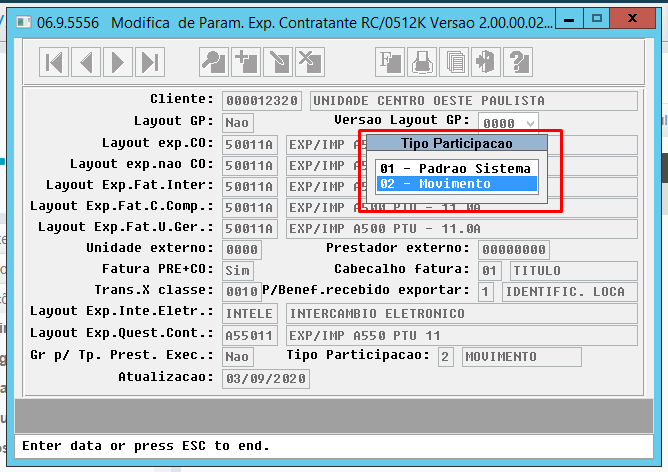Click 'EXP/IMP A550 PTU 11' field
The height and width of the screenshot is (472, 668).
click(x=462, y=336)
